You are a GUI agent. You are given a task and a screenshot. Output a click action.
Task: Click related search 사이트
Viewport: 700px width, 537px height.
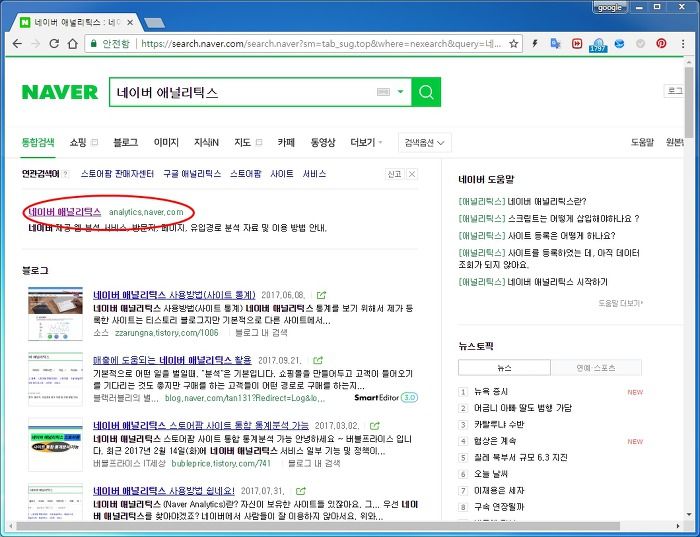282,174
